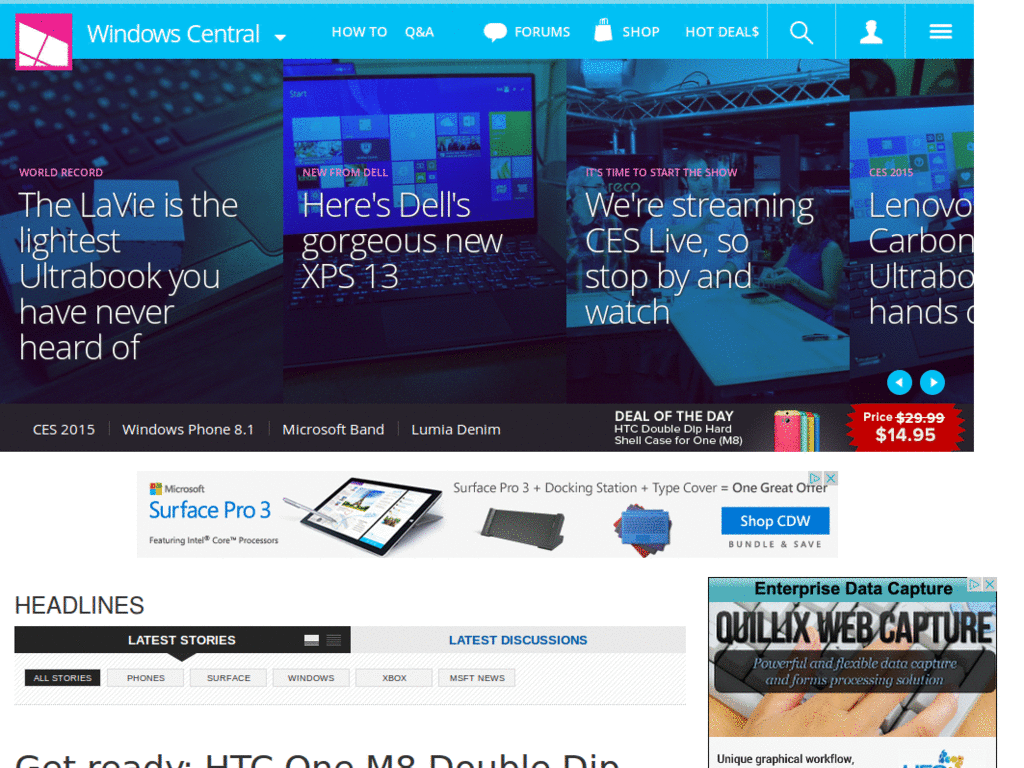This screenshot has height=768, width=1024.
Task: Click the Windows Central pink logo
Action: [44, 41]
